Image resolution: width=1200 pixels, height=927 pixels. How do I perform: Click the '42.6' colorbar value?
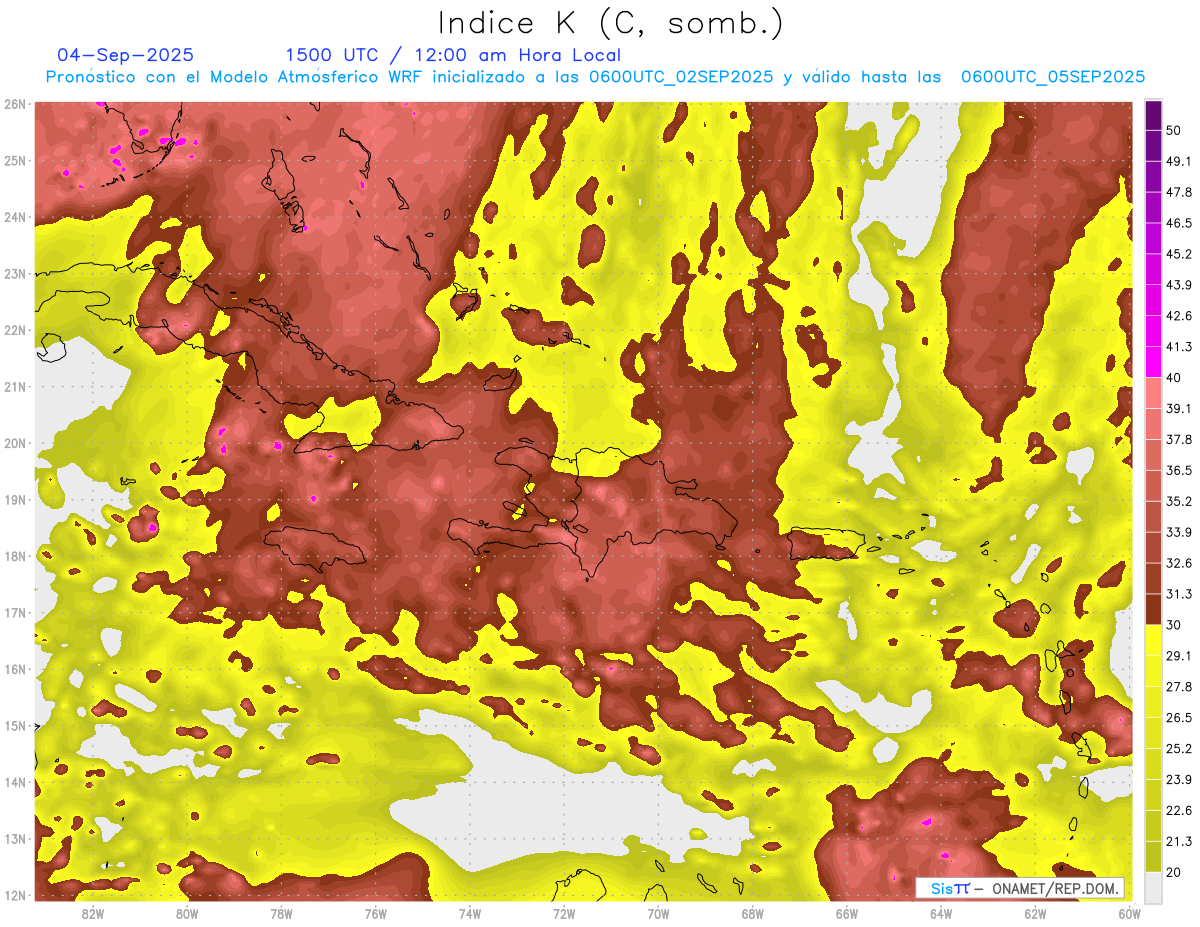coord(1179,316)
